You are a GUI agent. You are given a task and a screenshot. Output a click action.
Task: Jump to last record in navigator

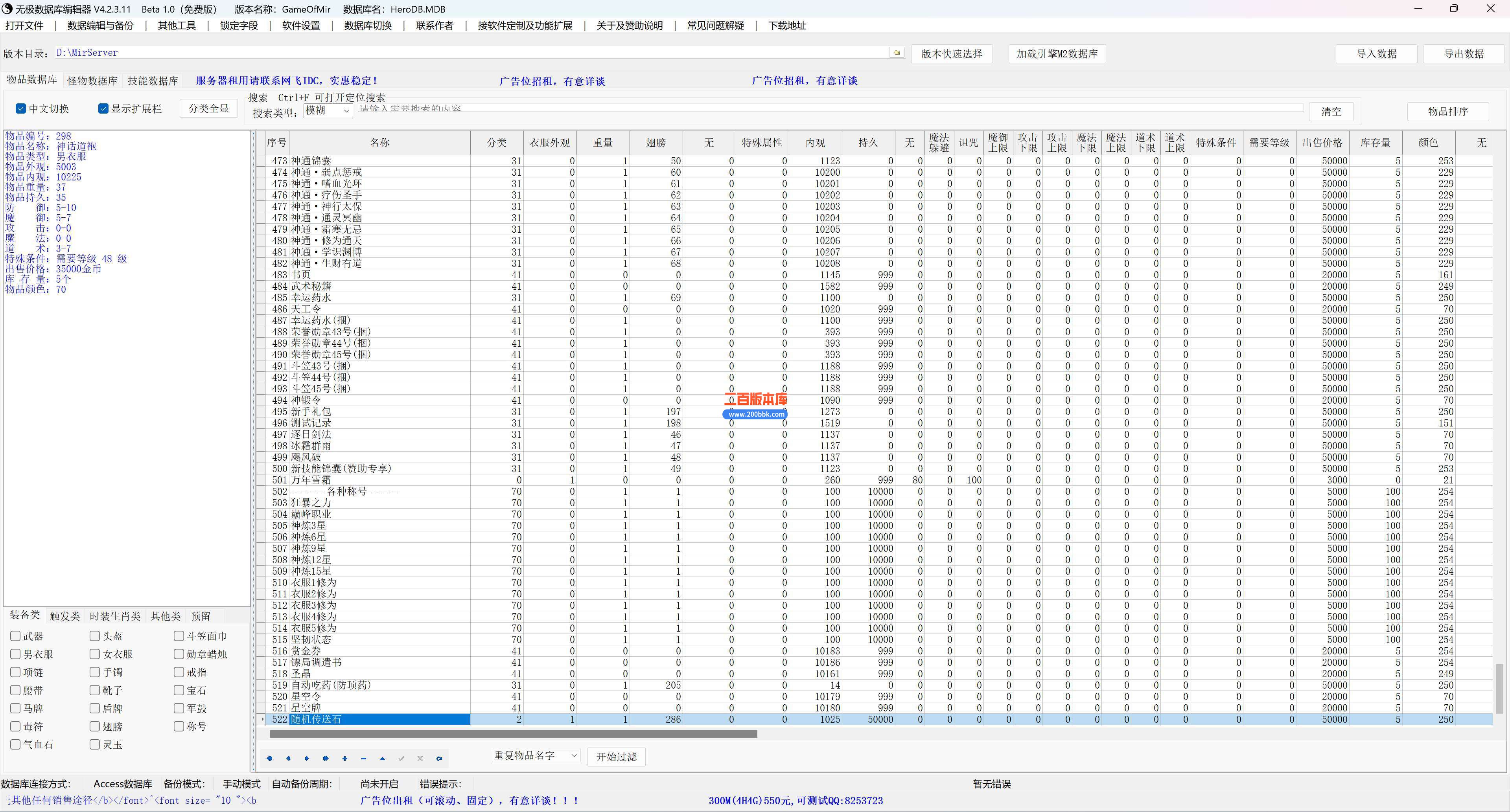325,758
